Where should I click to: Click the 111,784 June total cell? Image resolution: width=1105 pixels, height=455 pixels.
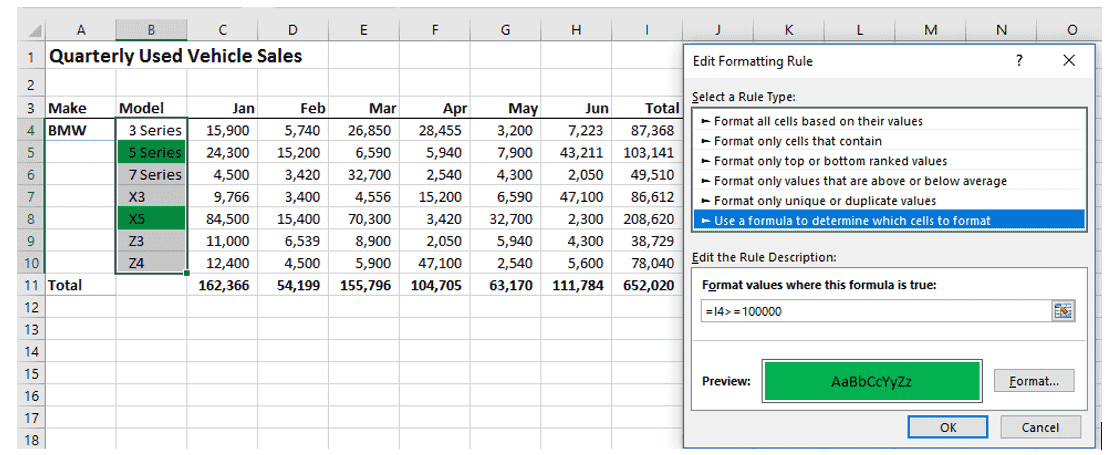coord(576,285)
